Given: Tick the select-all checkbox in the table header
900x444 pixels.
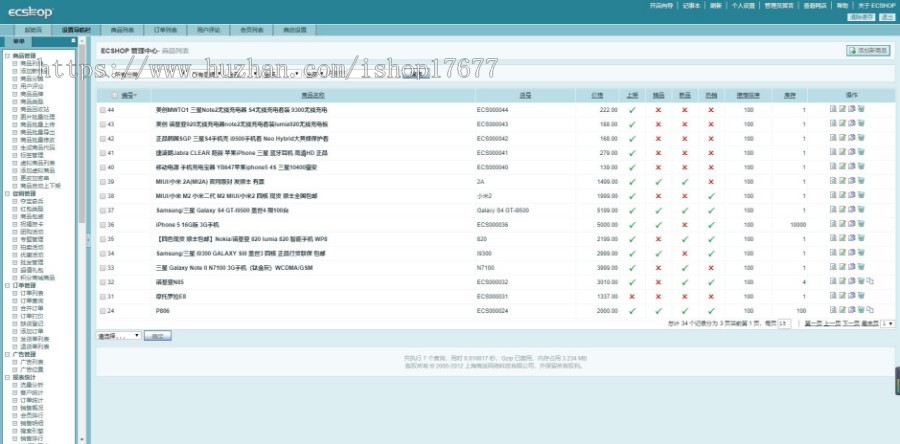Looking at the screenshot, I should (115, 95).
